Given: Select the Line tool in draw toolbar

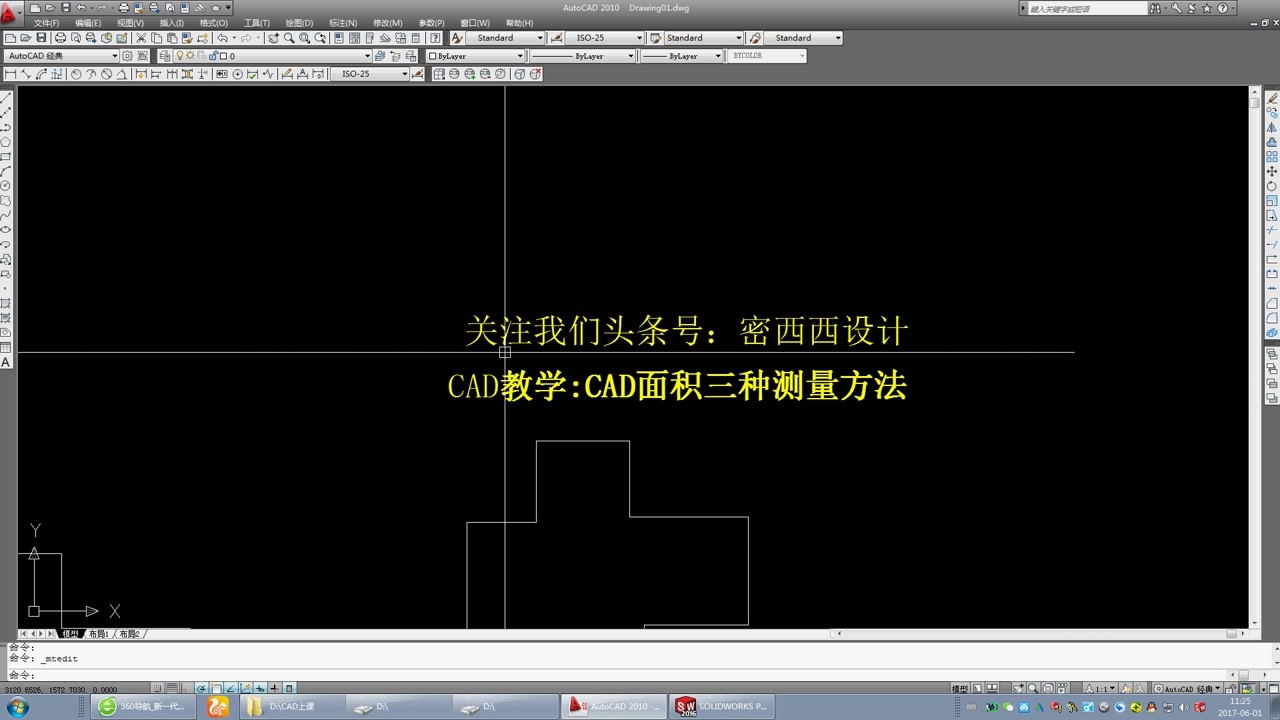Looking at the screenshot, I should pyautogui.click(x=5, y=98).
